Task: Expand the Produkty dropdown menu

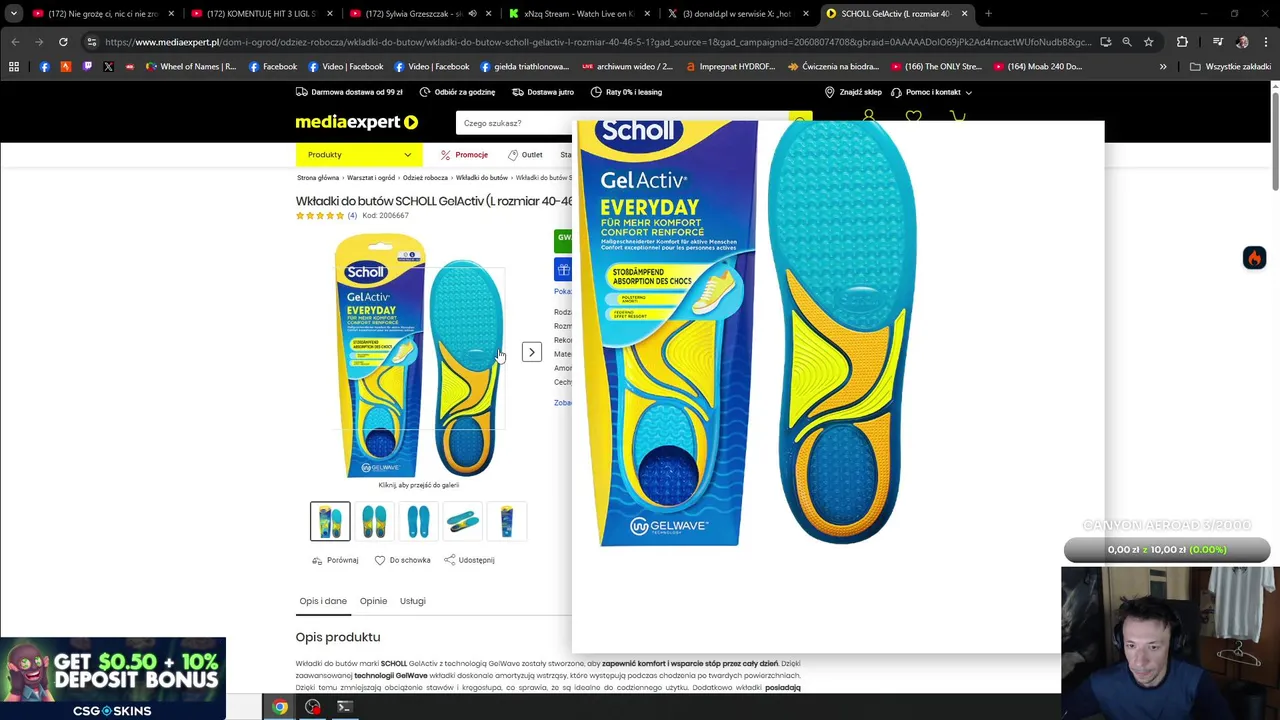Action: tap(359, 155)
